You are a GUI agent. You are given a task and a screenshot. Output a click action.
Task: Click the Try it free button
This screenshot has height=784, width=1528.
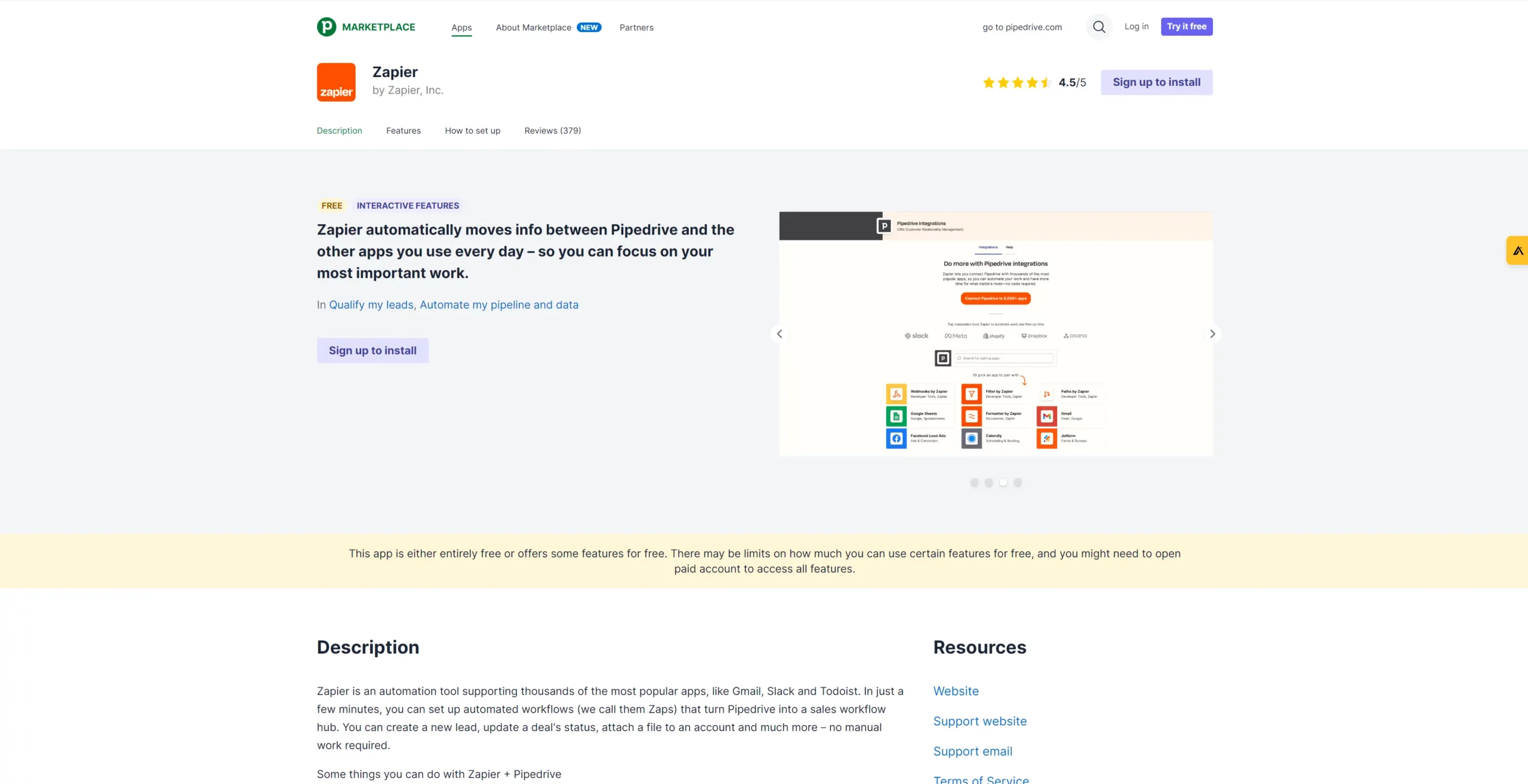coord(1187,26)
